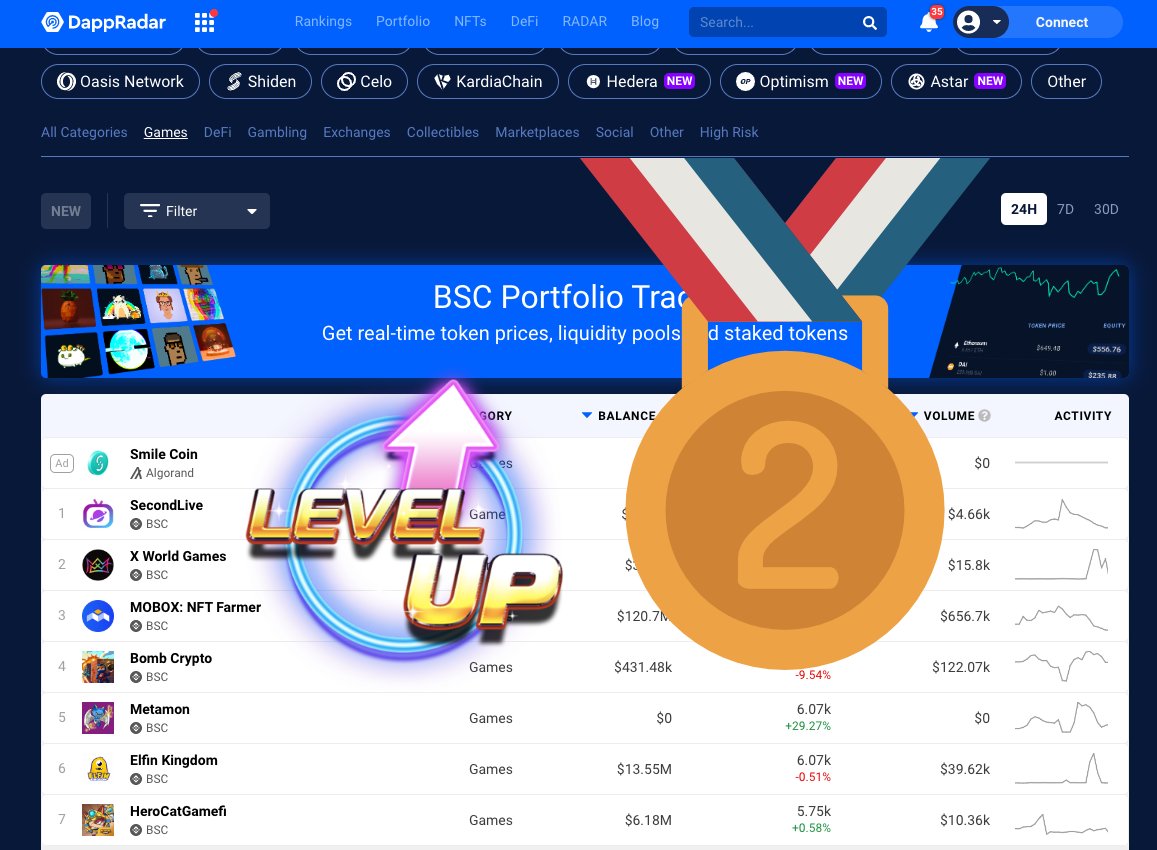Open the Elfin Kingdom icon
This screenshot has width=1157, height=850.
[x=98, y=768]
